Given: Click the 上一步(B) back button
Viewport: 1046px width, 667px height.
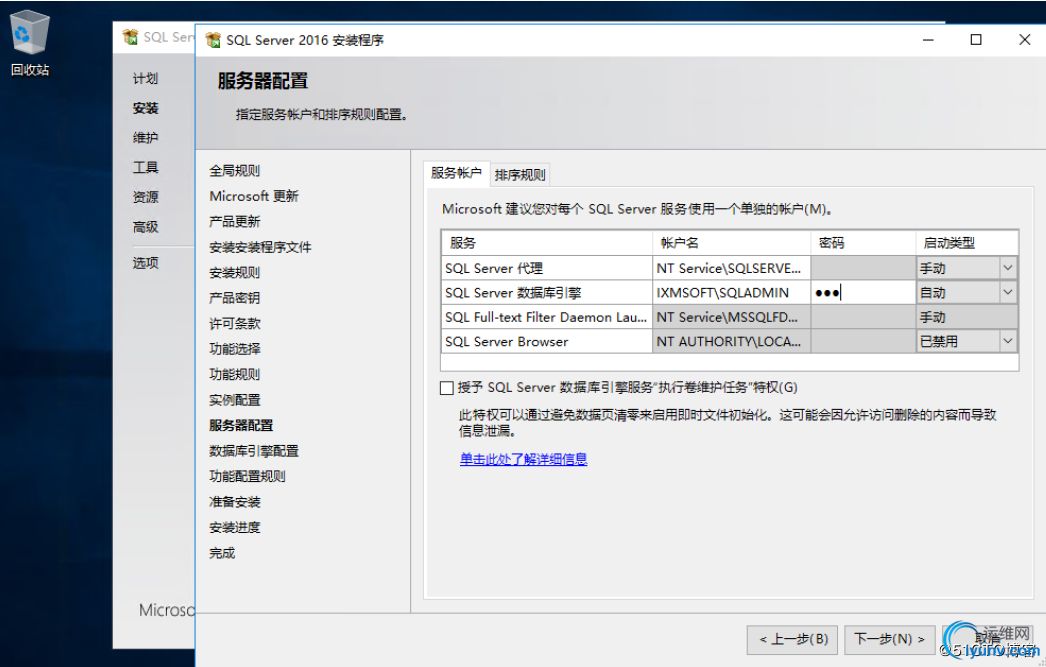Looking at the screenshot, I should 793,639.
